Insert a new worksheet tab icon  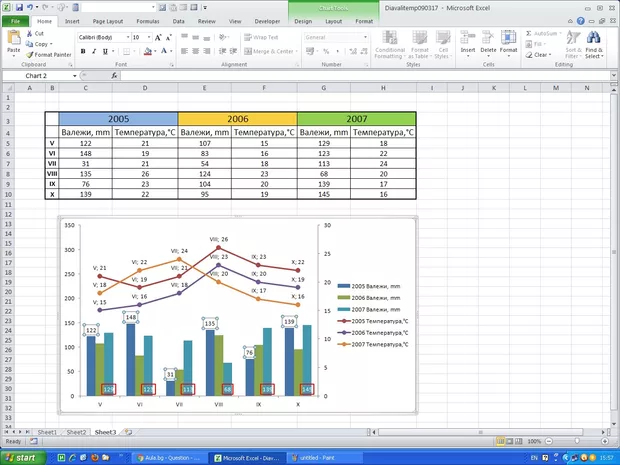click(128, 432)
